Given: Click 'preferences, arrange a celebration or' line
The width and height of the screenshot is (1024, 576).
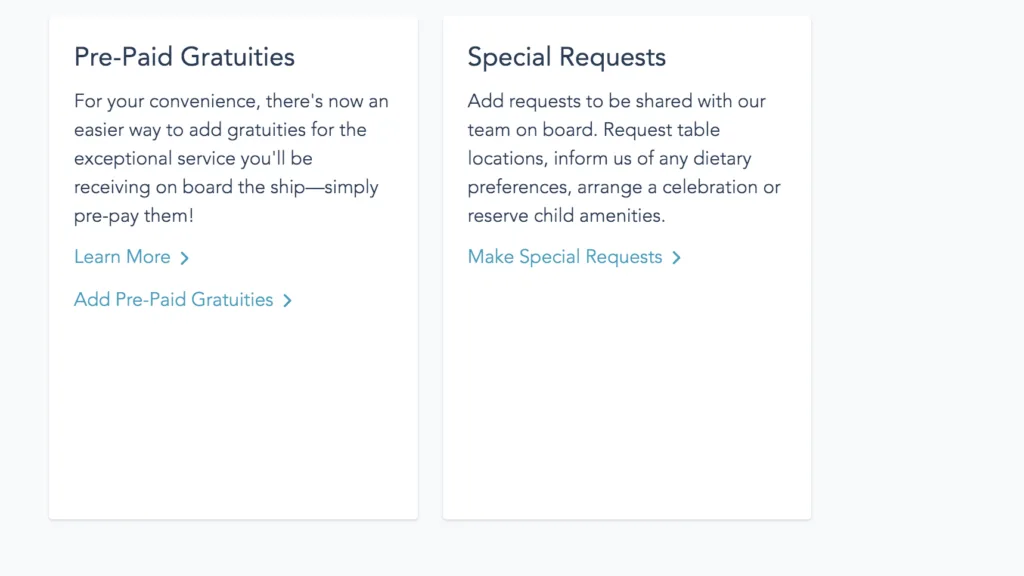Looking at the screenshot, I should point(624,187).
